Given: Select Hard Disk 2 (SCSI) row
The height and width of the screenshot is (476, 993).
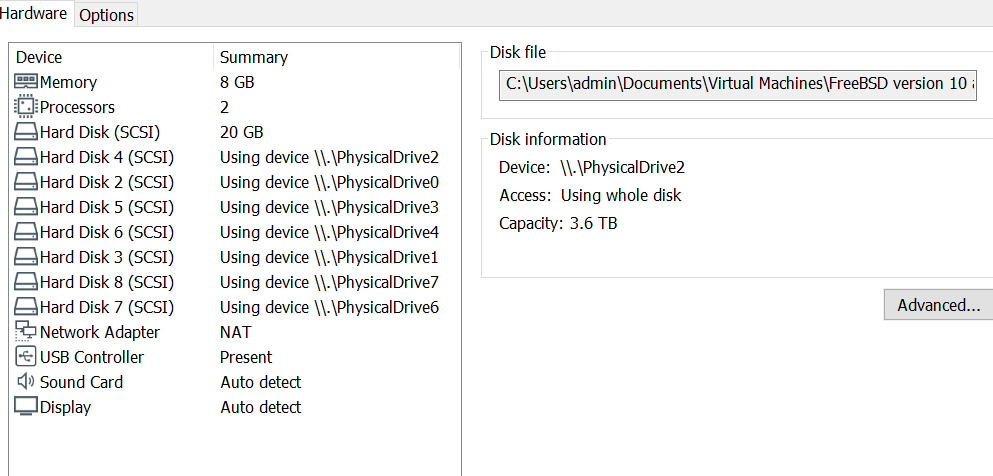Looking at the screenshot, I should coord(106,182).
